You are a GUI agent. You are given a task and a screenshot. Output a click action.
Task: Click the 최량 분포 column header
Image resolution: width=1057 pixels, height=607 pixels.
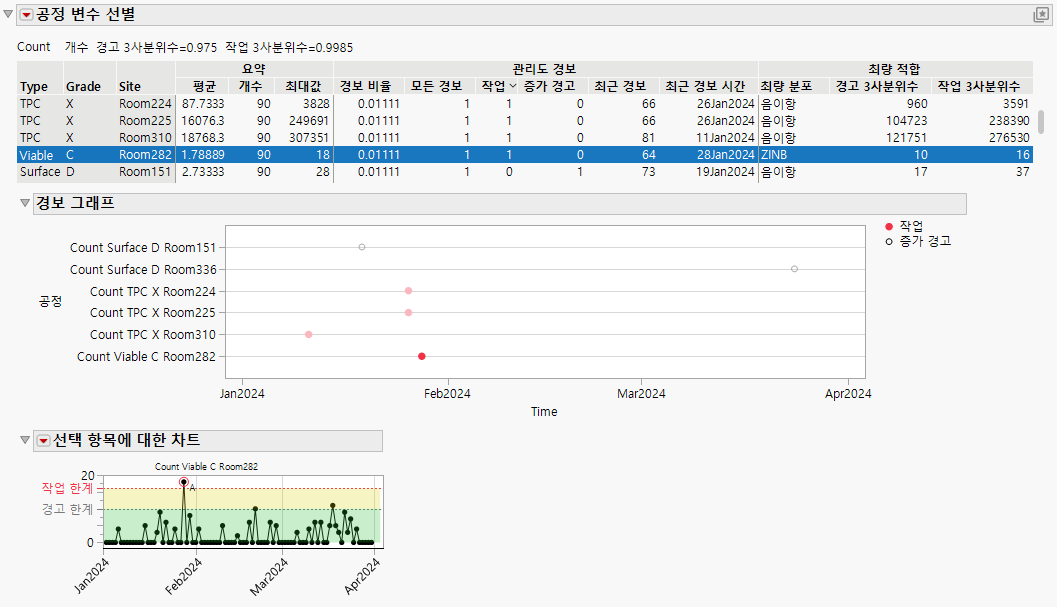coord(786,86)
